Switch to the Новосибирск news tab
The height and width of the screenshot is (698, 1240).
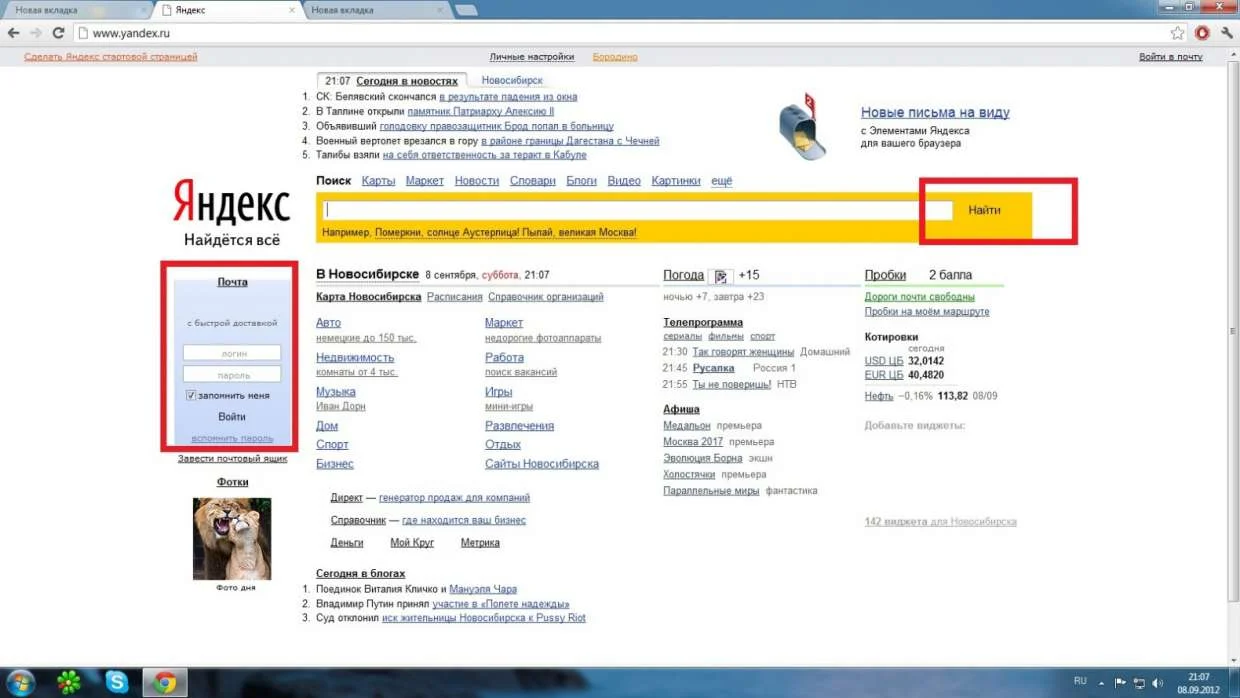click(x=512, y=81)
